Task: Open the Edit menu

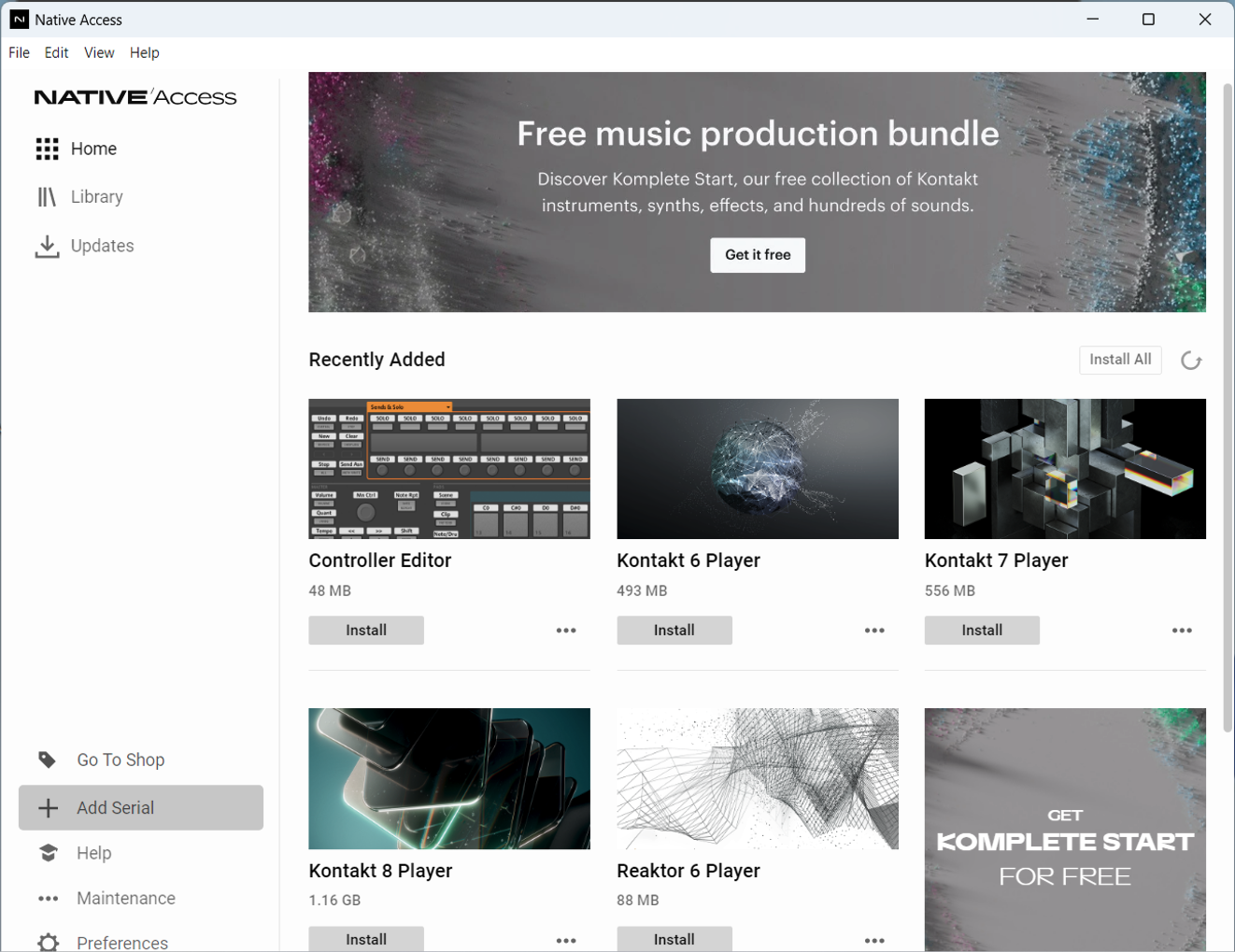Action: (57, 52)
